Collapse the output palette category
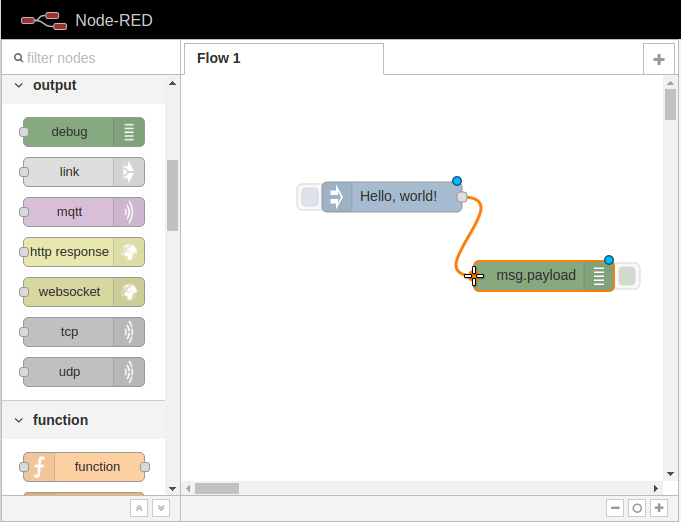 19,85
